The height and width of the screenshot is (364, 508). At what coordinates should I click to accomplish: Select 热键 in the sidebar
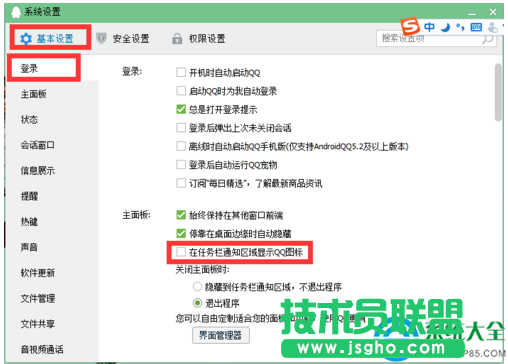(x=29, y=222)
